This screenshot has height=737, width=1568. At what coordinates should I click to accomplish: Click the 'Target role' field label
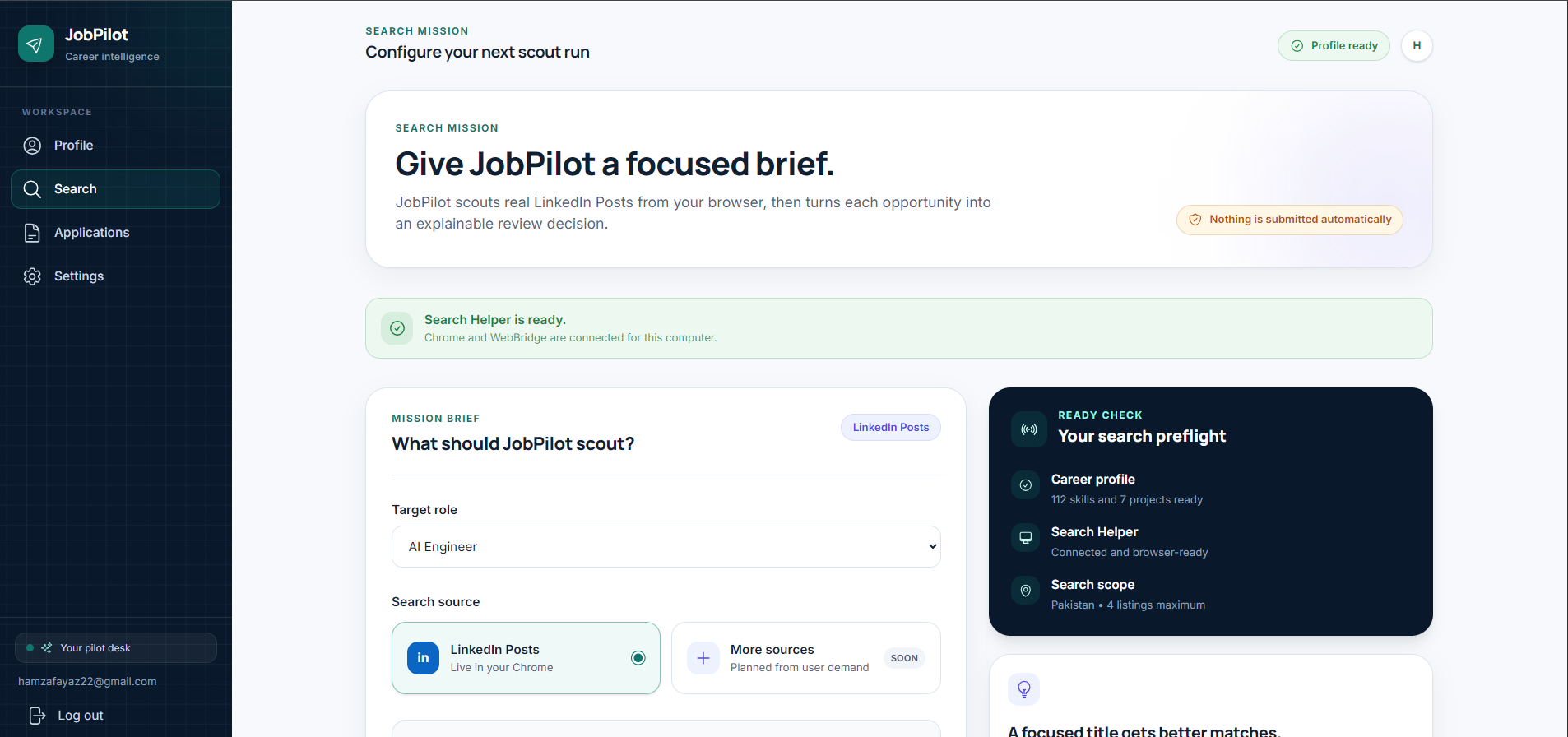tap(424, 510)
